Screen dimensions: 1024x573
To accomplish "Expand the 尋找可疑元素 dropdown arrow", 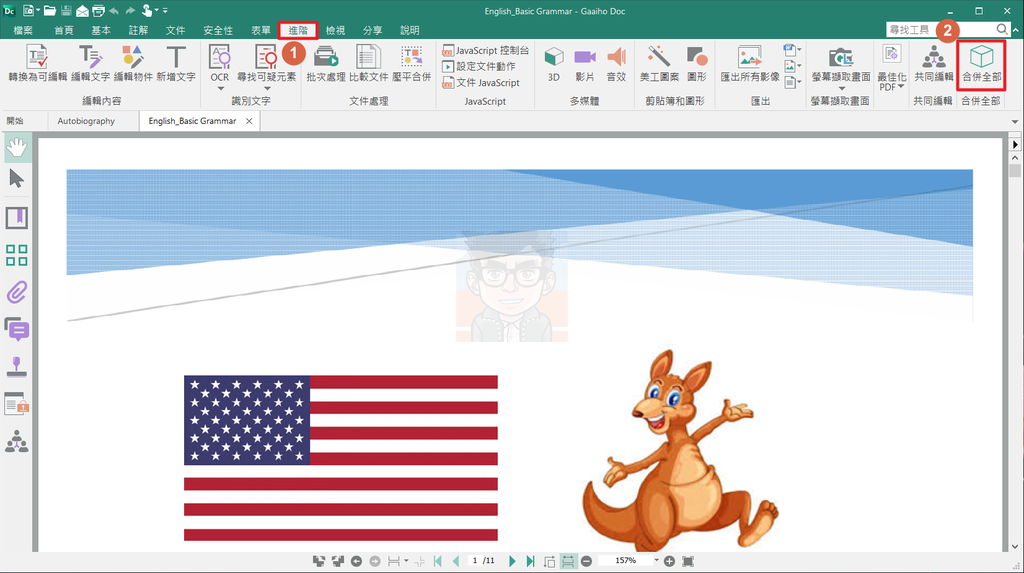I will tap(266, 88).
